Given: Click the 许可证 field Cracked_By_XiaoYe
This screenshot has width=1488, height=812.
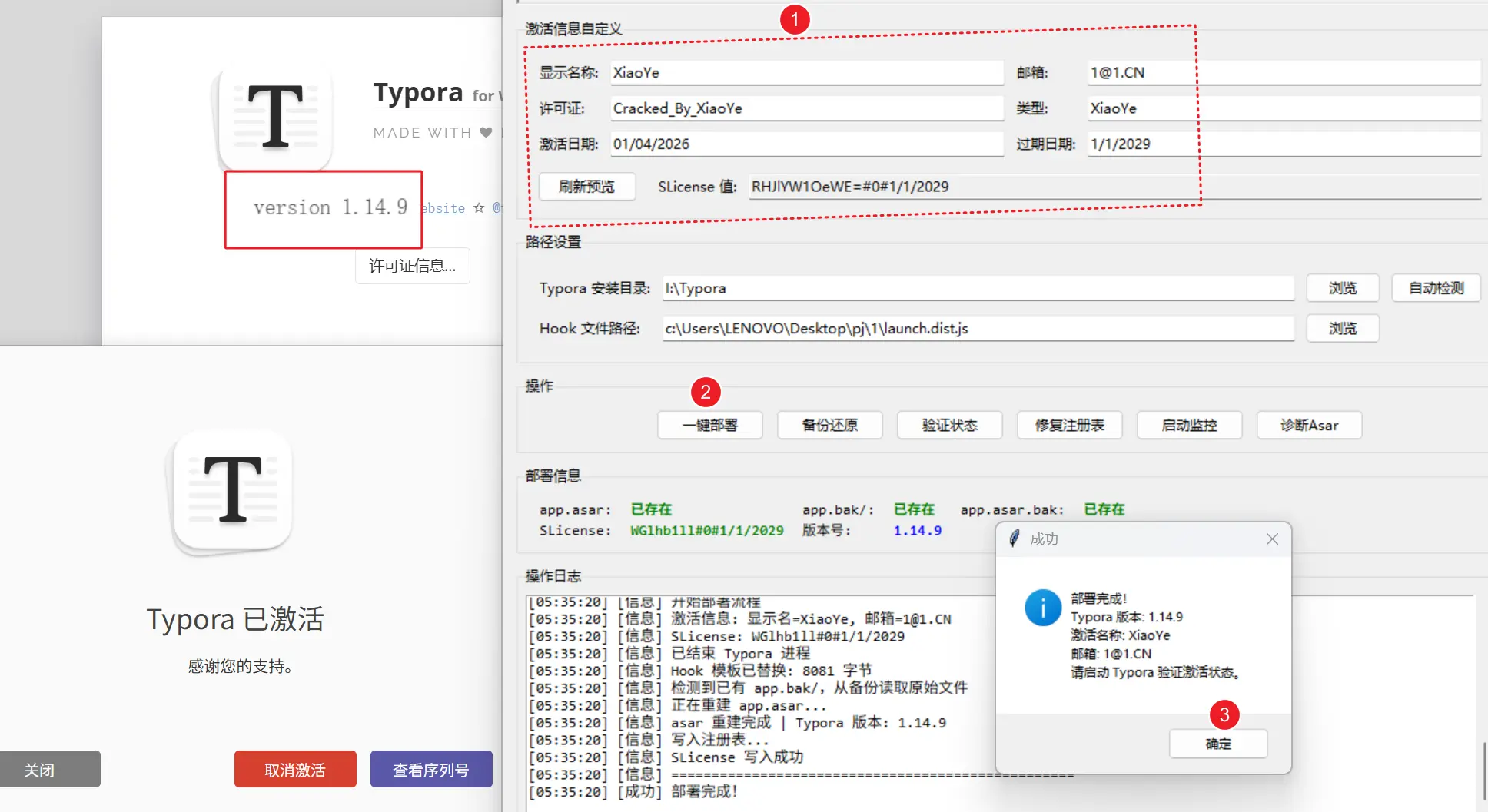Looking at the screenshot, I should 807,108.
